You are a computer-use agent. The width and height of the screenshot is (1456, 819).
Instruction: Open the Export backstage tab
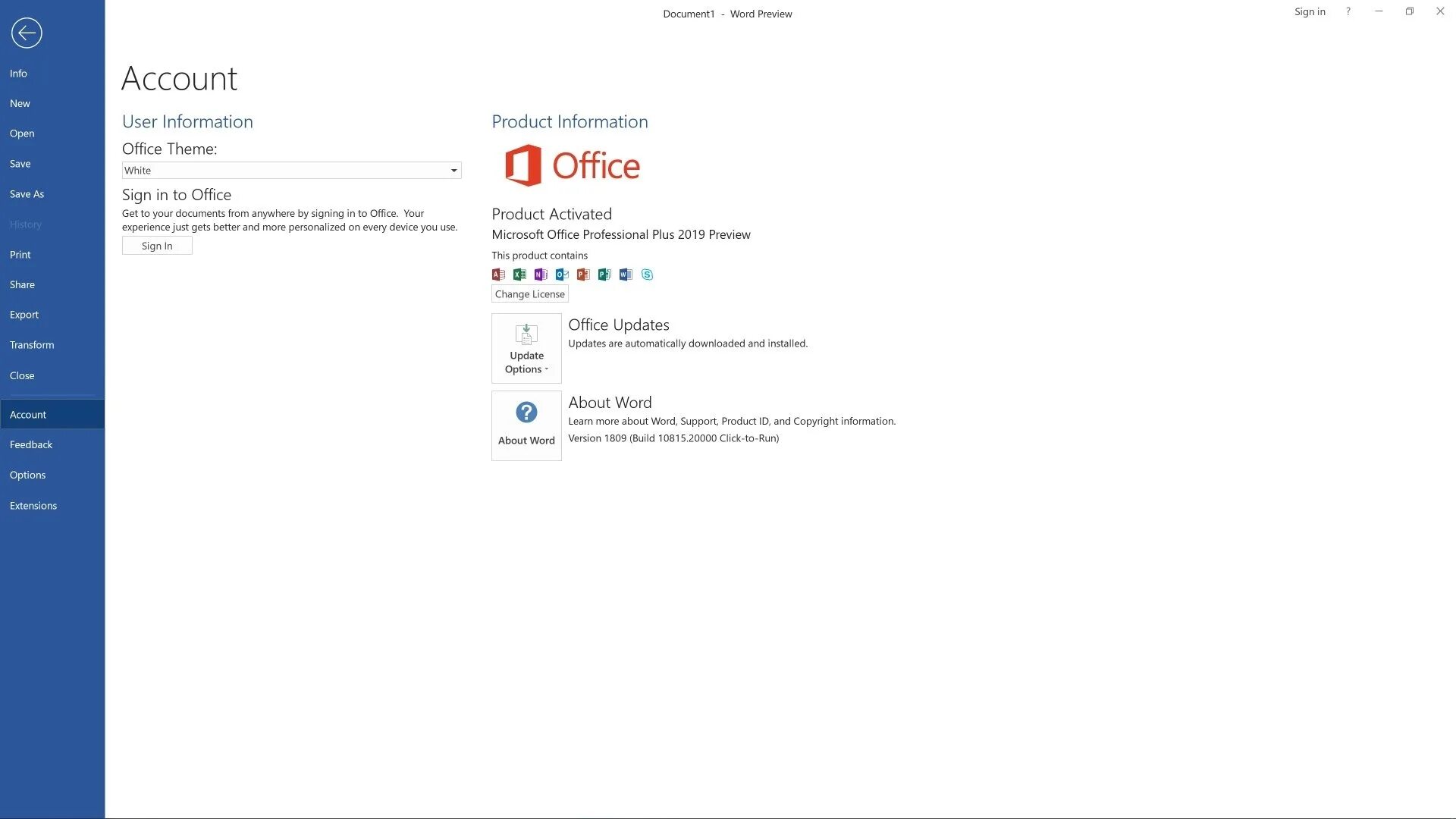[24, 315]
